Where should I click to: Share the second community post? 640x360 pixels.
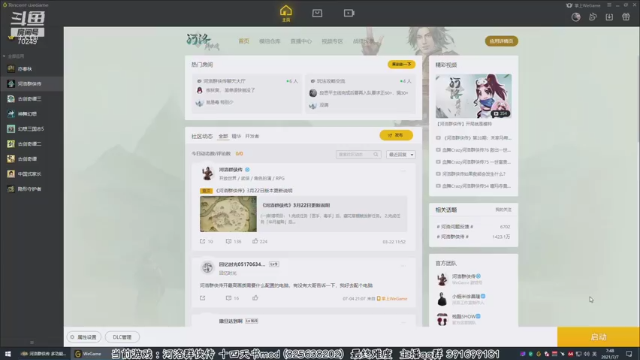[x=202, y=298]
